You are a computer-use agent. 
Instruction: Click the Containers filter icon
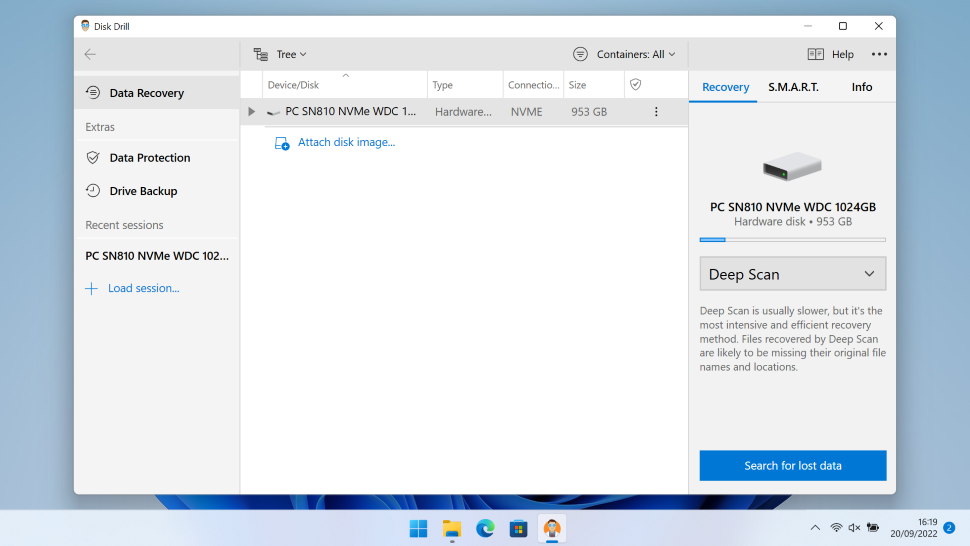pyautogui.click(x=580, y=54)
